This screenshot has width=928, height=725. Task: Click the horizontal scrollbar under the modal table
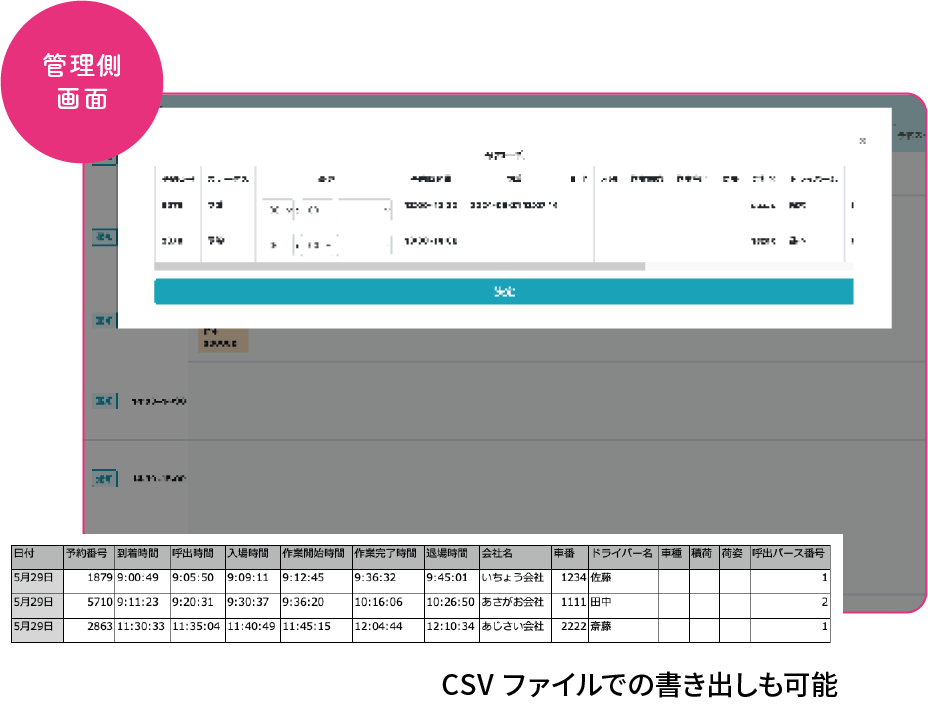pos(400,267)
